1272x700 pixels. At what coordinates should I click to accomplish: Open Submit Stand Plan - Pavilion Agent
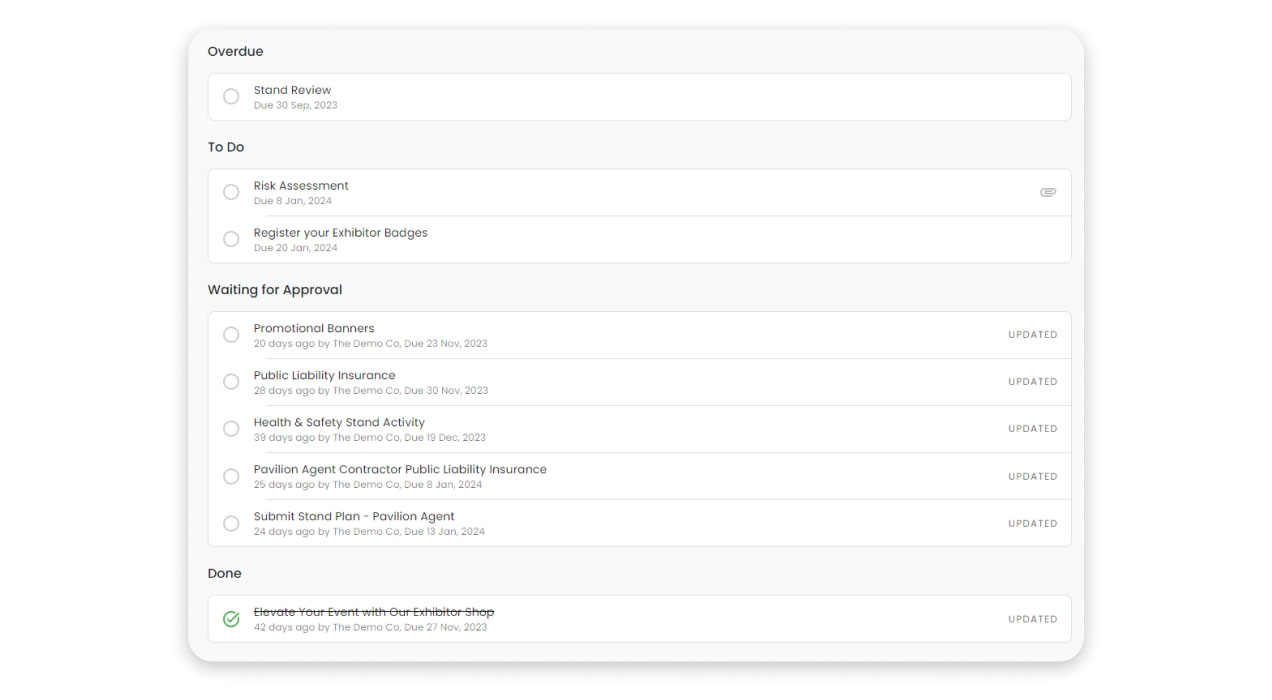pos(353,516)
